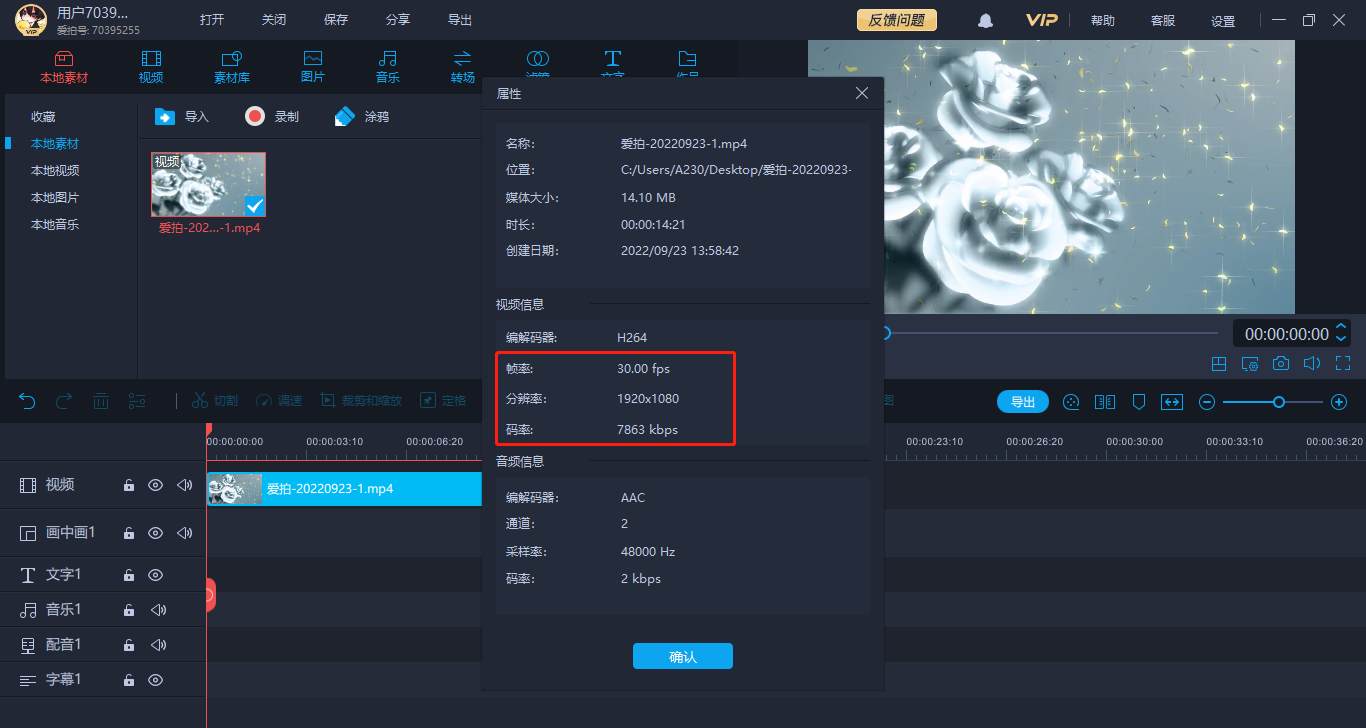Click the split compare columns icon
The width and height of the screenshot is (1366, 728).
coord(1105,402)
